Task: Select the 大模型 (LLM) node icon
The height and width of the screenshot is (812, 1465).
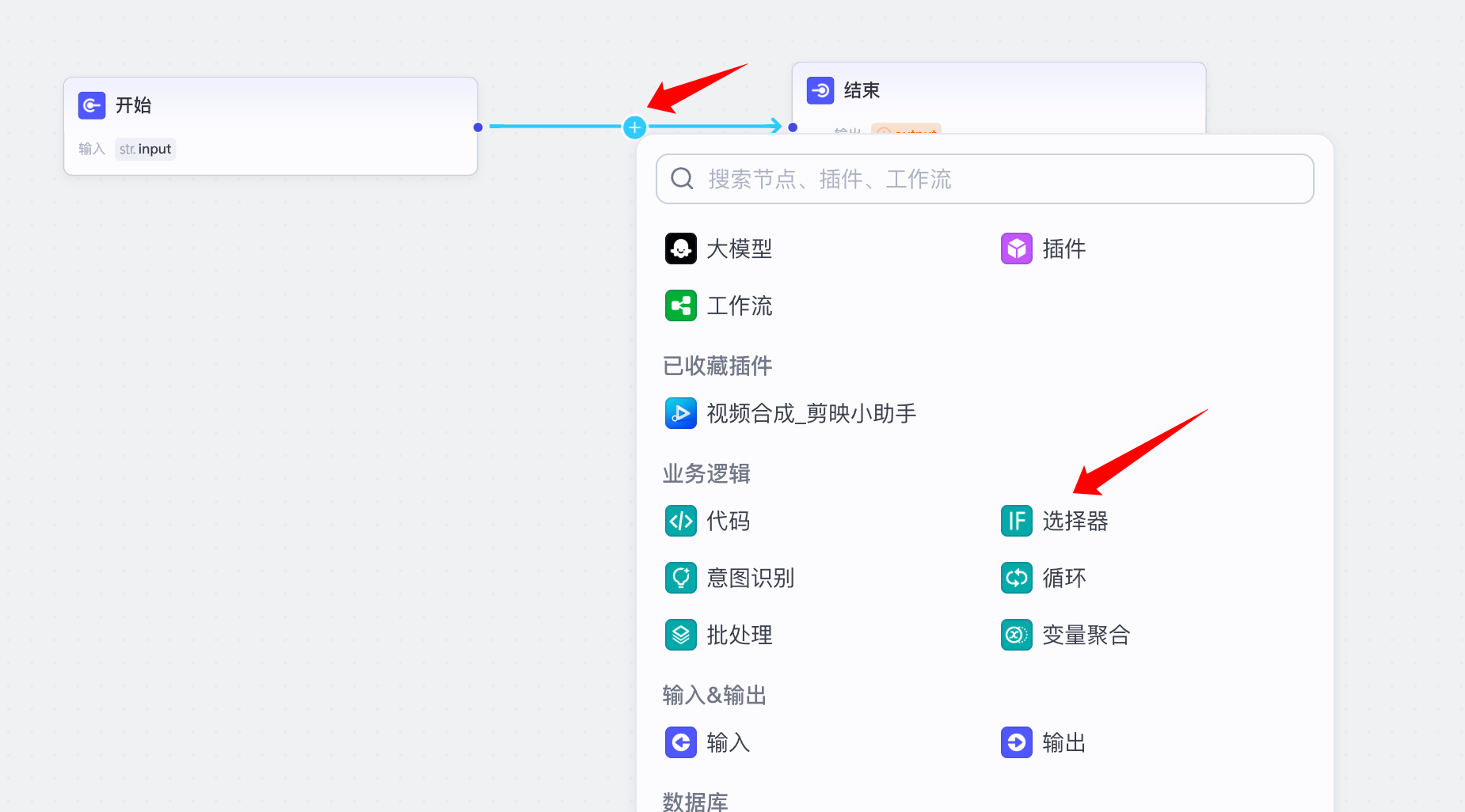Action: [681, 249]
